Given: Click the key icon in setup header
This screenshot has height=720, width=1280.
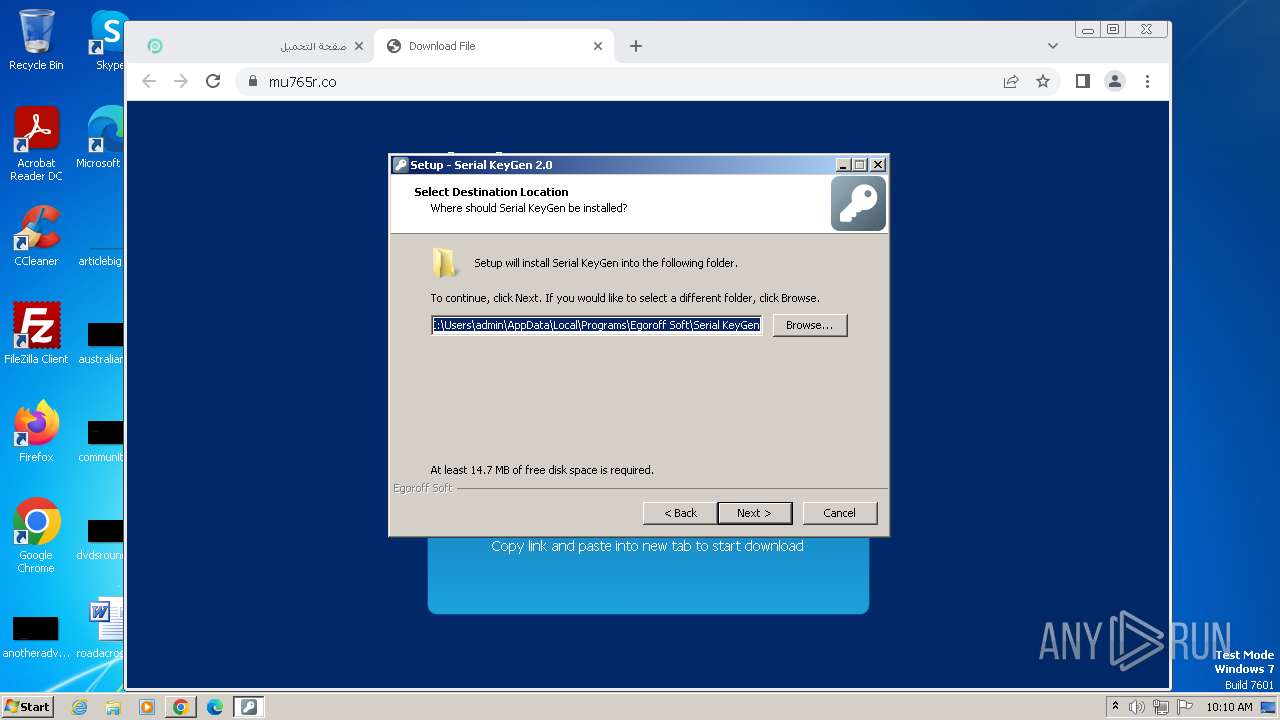Looking at the screenshot, I should pyautogui.click(x=858, y=204).
